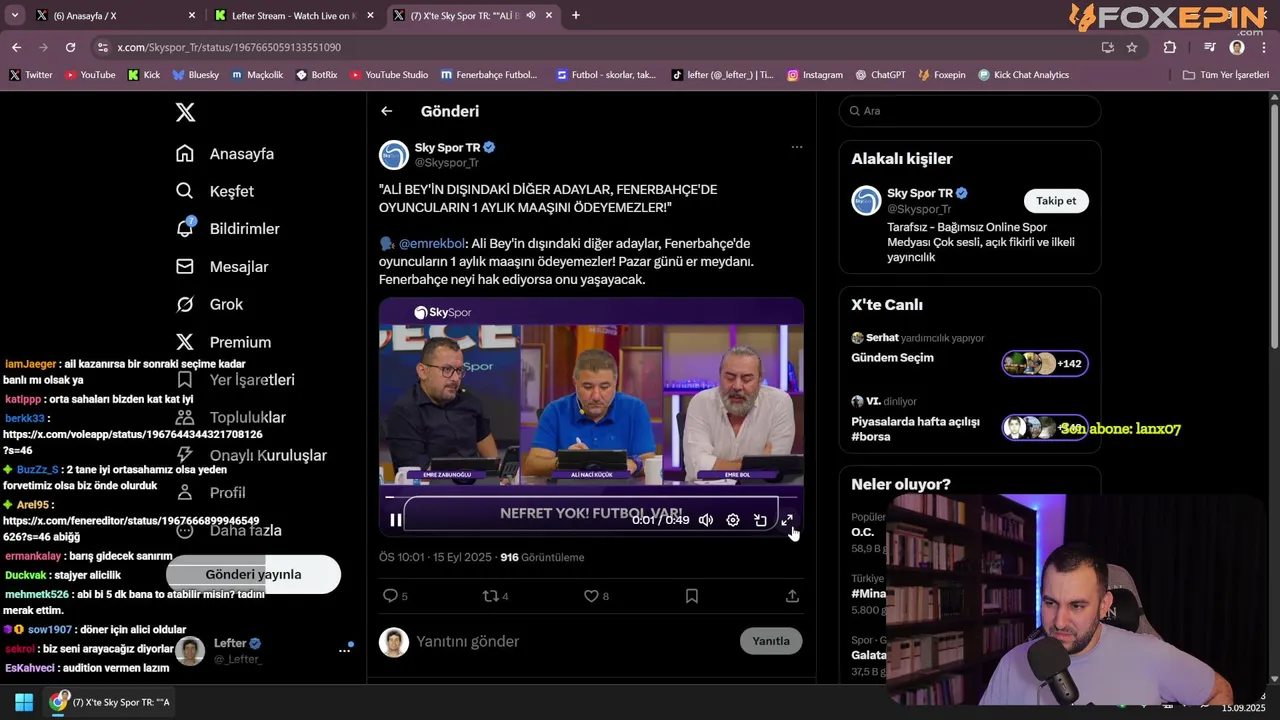1280x720 pixels.
Task: Open Kick bookmark
Action: click(144, 75)
